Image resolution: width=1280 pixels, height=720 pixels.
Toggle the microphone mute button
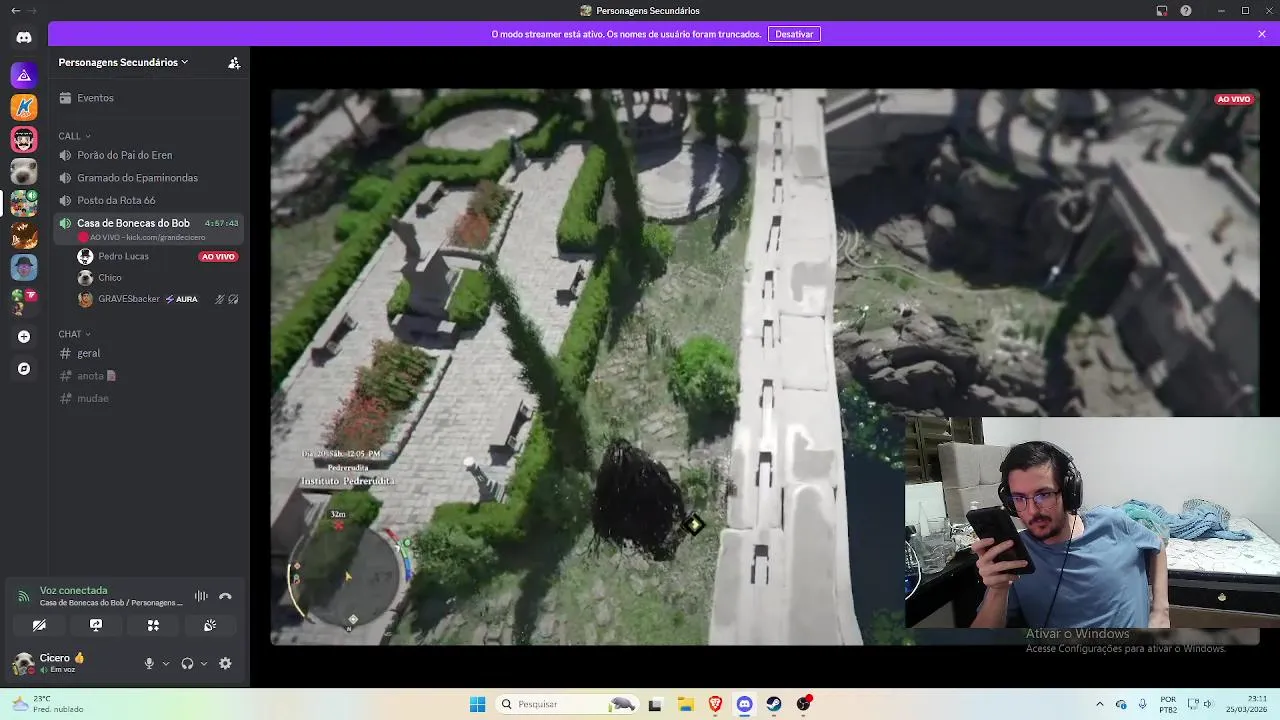[149, 663]
